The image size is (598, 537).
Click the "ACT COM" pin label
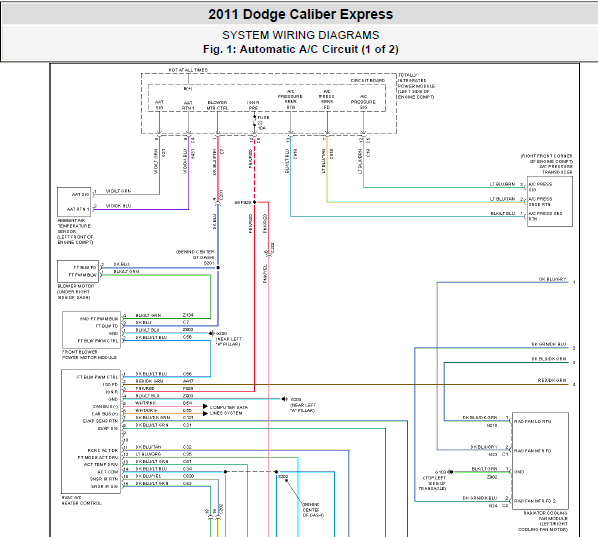tap(108, 472)
